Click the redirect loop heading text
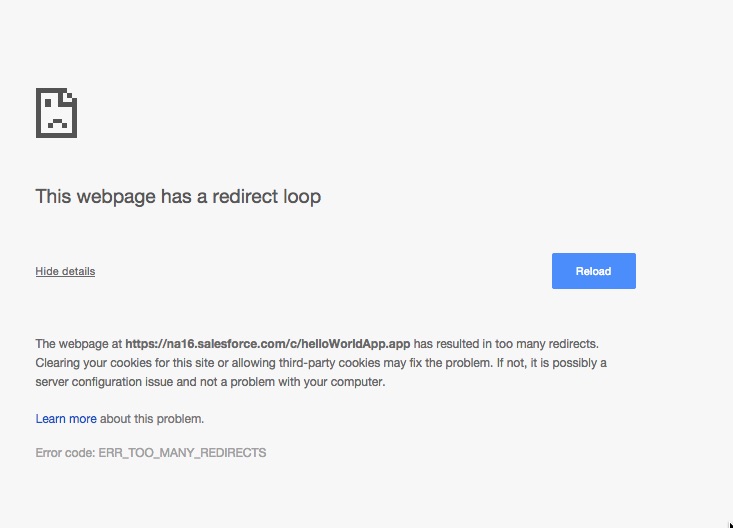Screen dimensions: 733x528 (x=178, y=197)
